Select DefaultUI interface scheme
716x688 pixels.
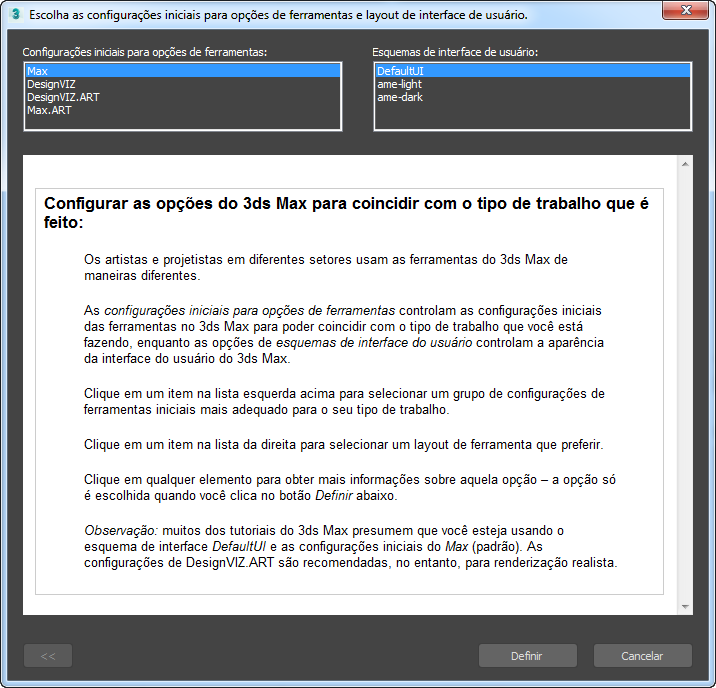click(532, 71)
